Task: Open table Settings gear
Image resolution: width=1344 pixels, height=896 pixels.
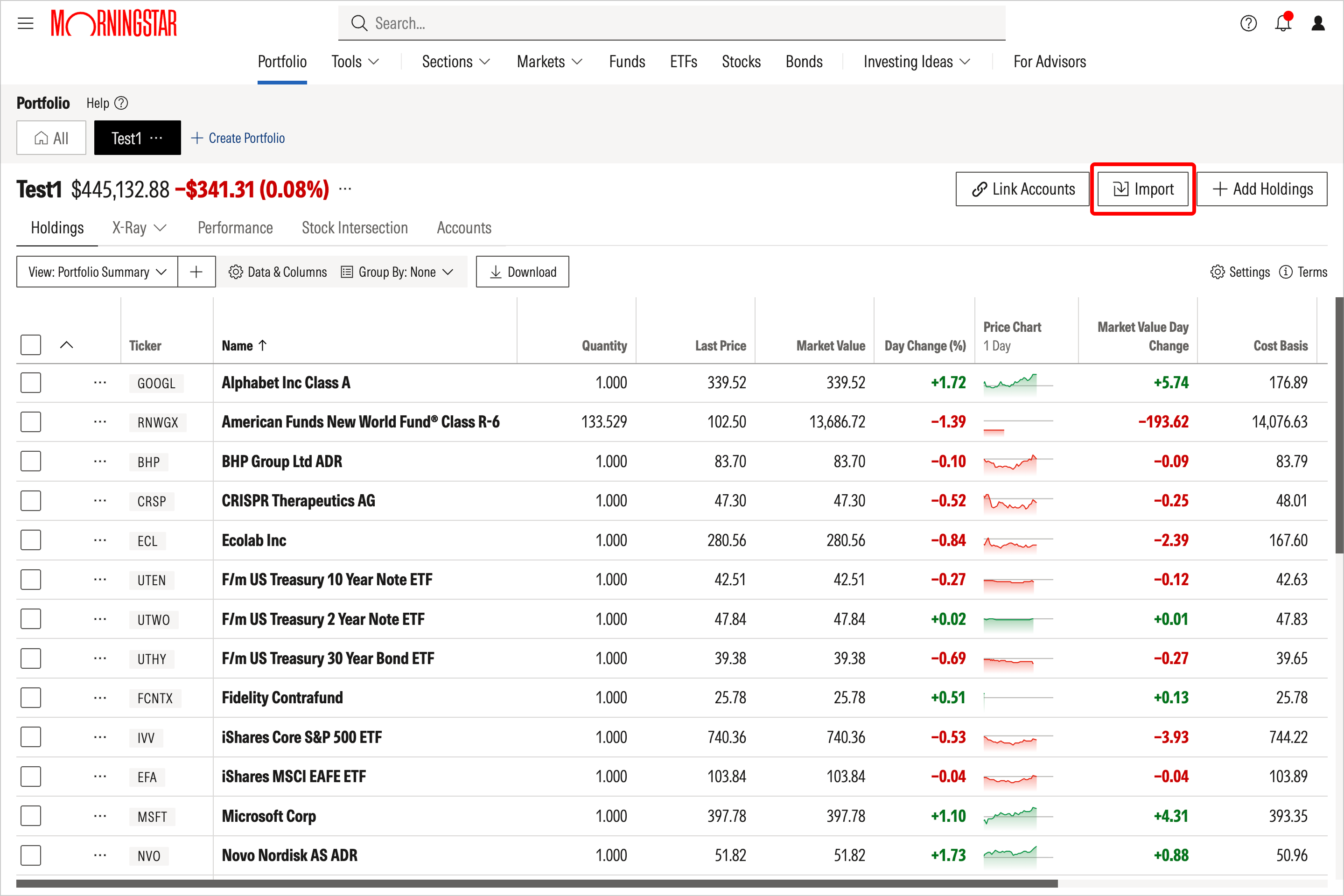Action: point(1240,272)
